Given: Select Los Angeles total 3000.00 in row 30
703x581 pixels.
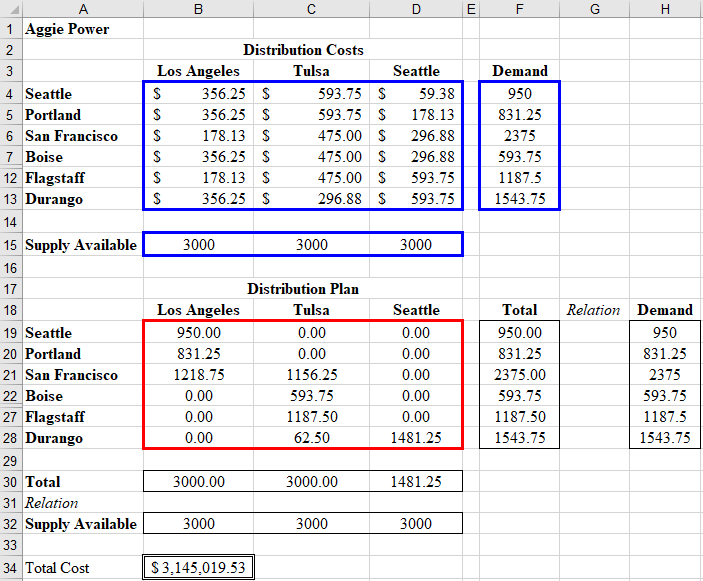Looking at the screenshot, I should [198, 481].
